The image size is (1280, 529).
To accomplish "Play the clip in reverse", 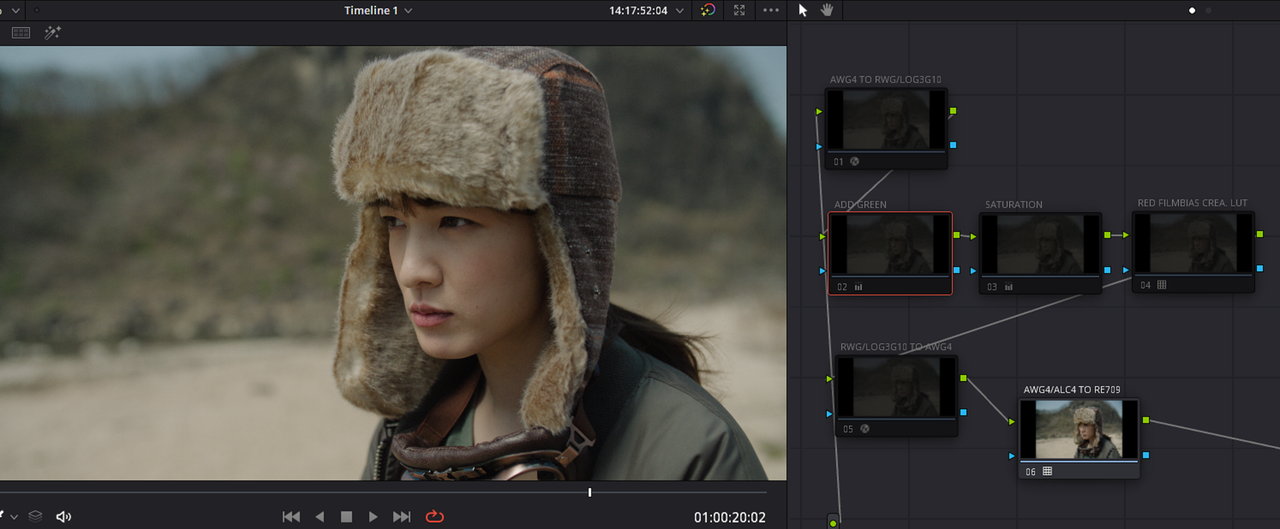I will (x=320, y=517).
